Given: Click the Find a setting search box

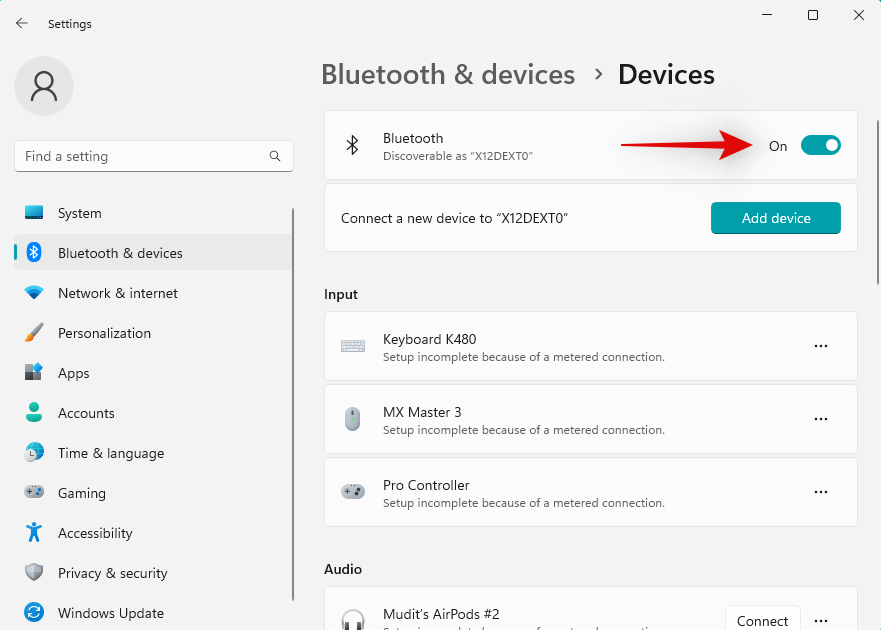Looking at the screenshot, I should tap(154, 156).
